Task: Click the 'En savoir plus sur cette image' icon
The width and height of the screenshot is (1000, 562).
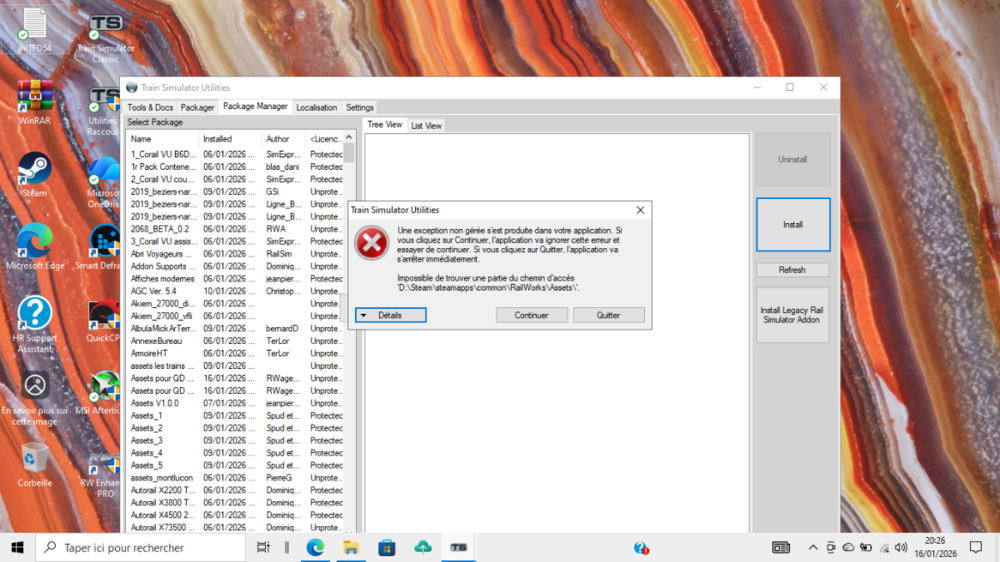Action: [34, 398]
